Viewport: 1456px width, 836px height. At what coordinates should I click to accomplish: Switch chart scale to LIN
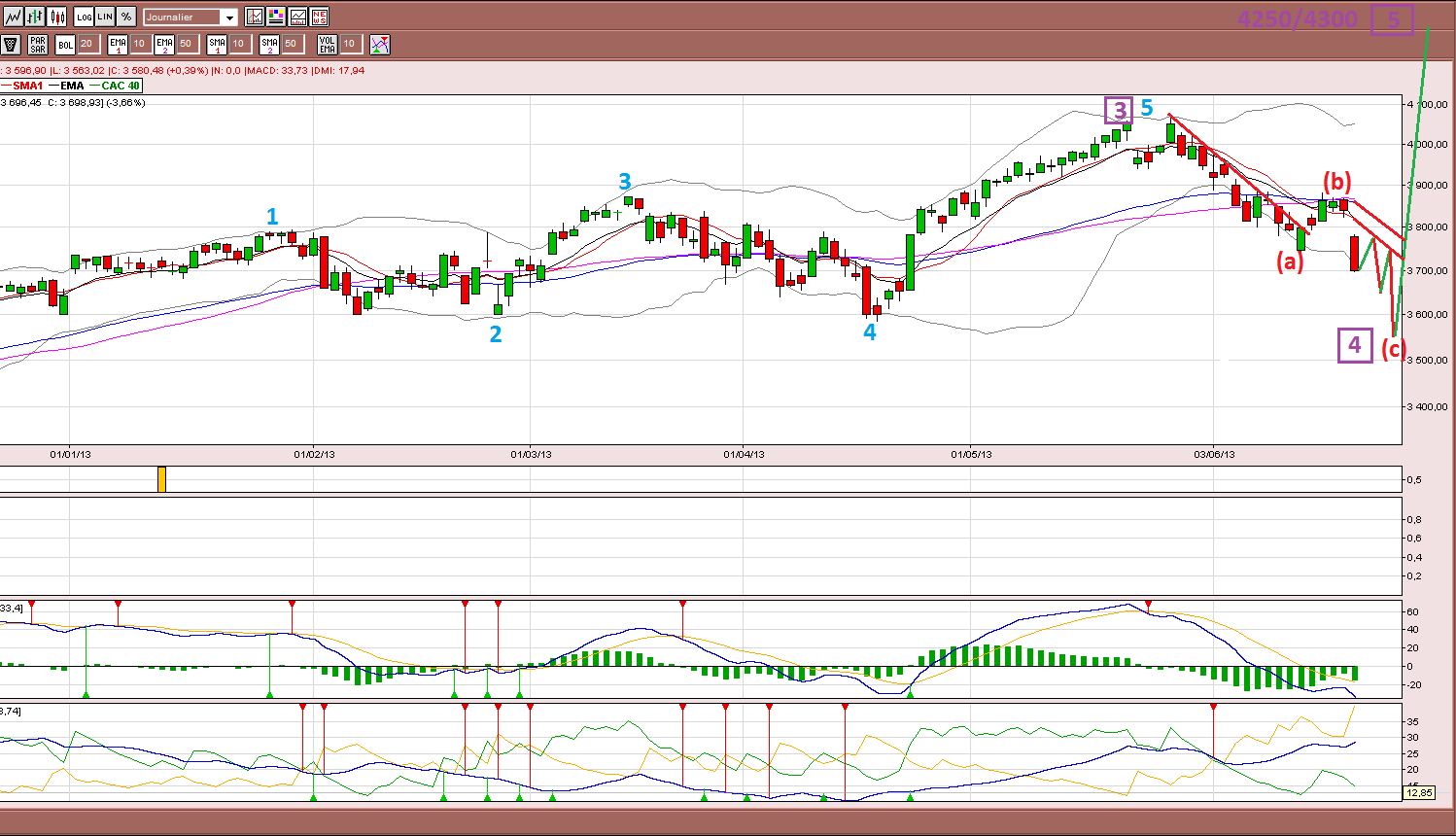click(x=105, y=17)
